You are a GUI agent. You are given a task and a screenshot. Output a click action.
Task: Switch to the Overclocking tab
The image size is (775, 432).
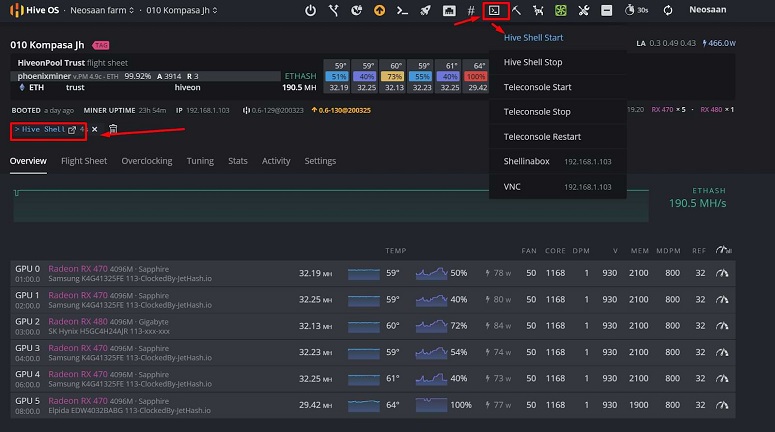pos(147,161)
